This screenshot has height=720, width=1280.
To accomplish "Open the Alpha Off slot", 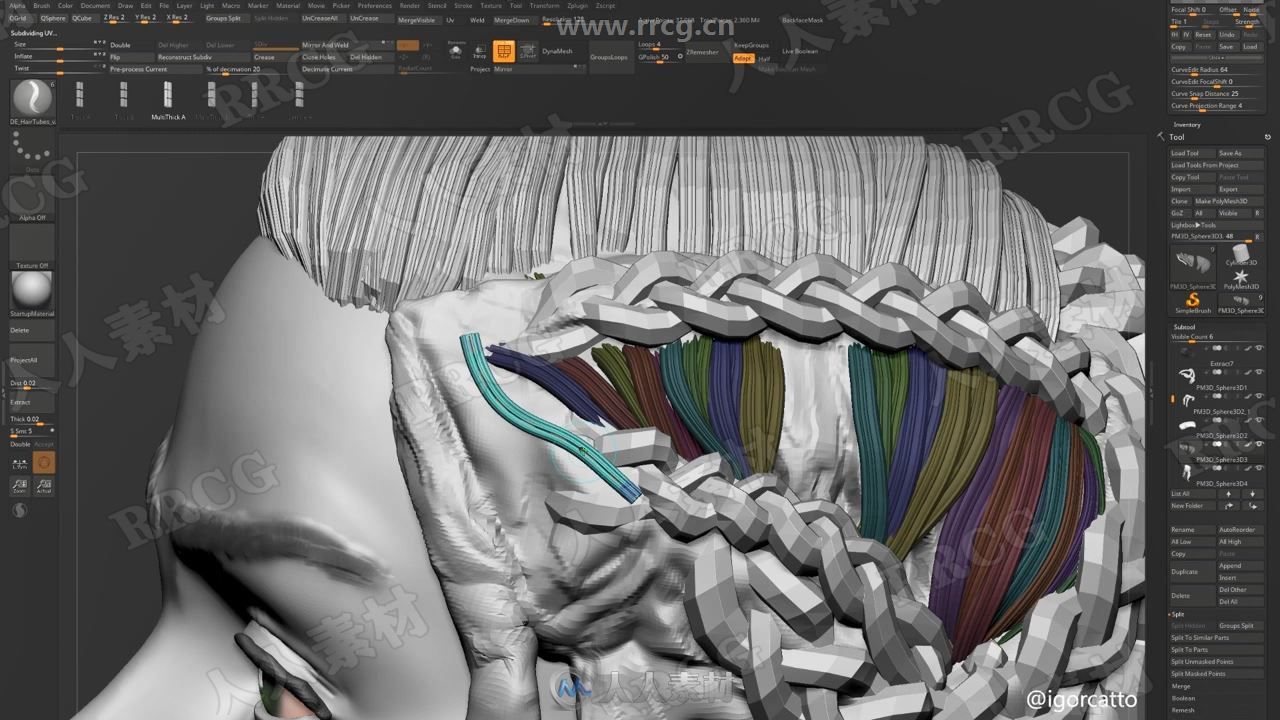I will pos(32,199).
